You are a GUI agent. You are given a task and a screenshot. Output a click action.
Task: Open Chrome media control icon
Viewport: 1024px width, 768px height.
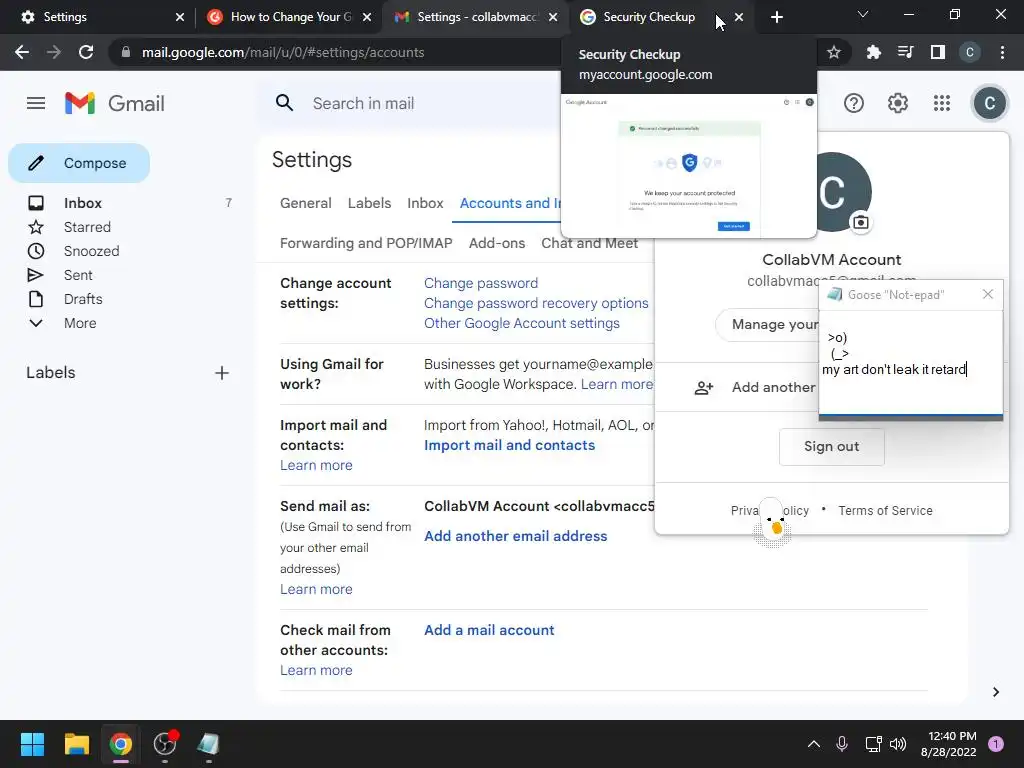pos(905,52)
